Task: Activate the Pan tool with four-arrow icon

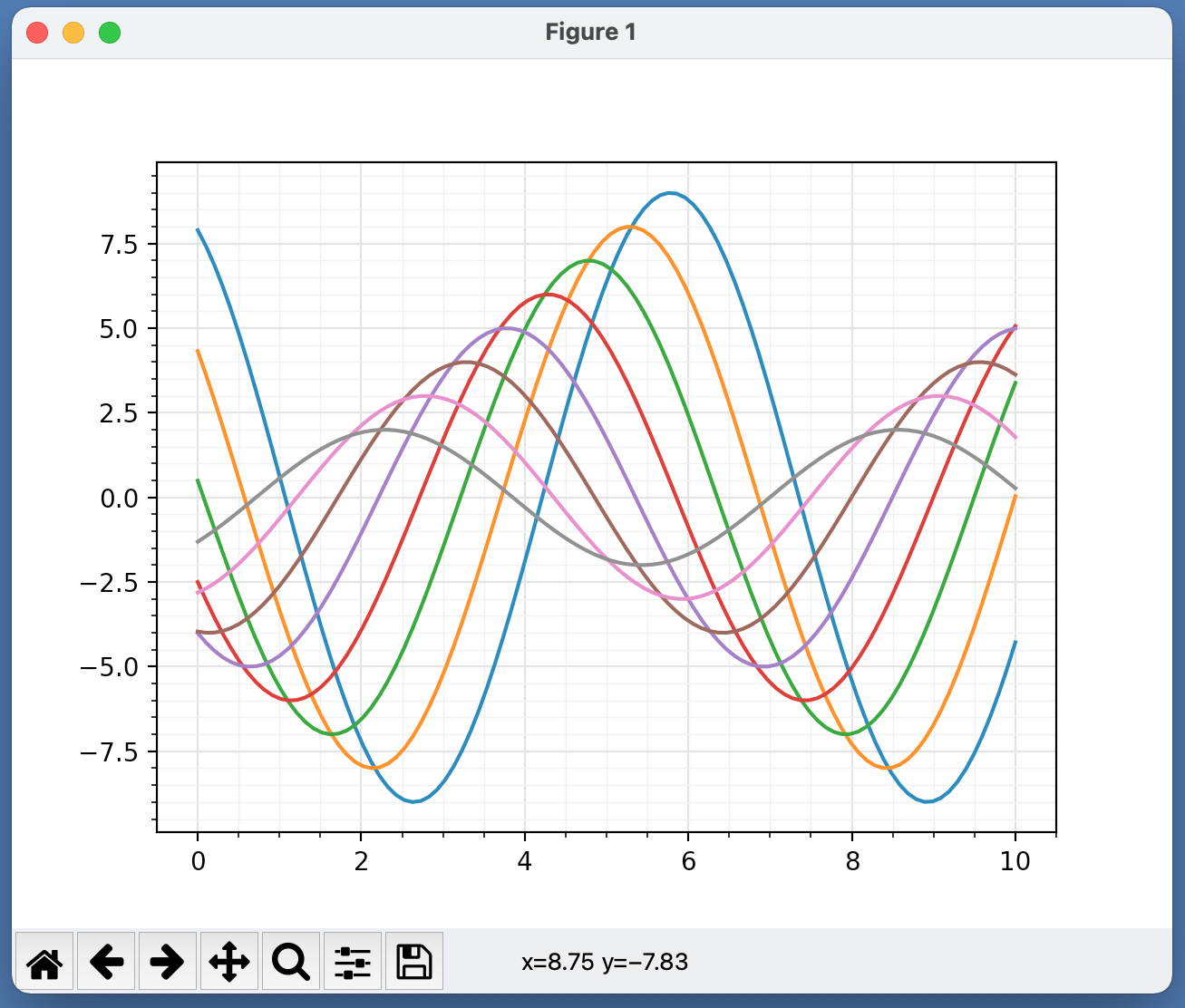Action: (x=228, y=961)
